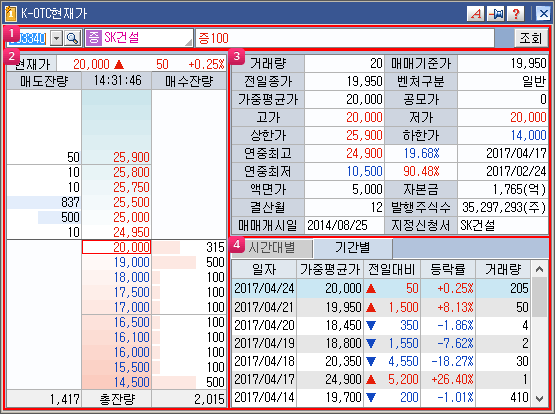Viewport: 555px width, 414px height.
Task: Click the font size 'A' icon
Action: [475, 14]
